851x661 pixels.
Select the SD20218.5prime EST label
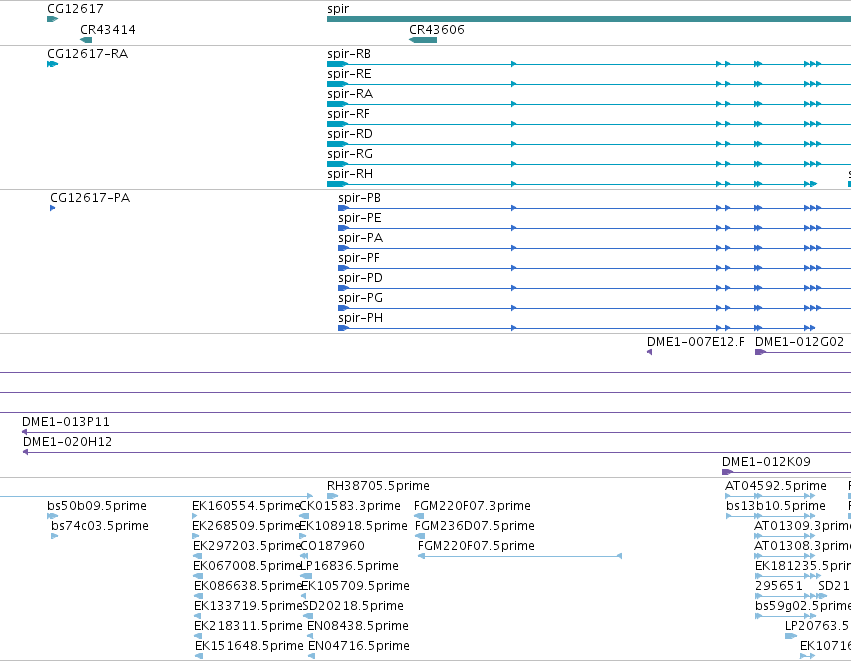(x=353, y=606)
